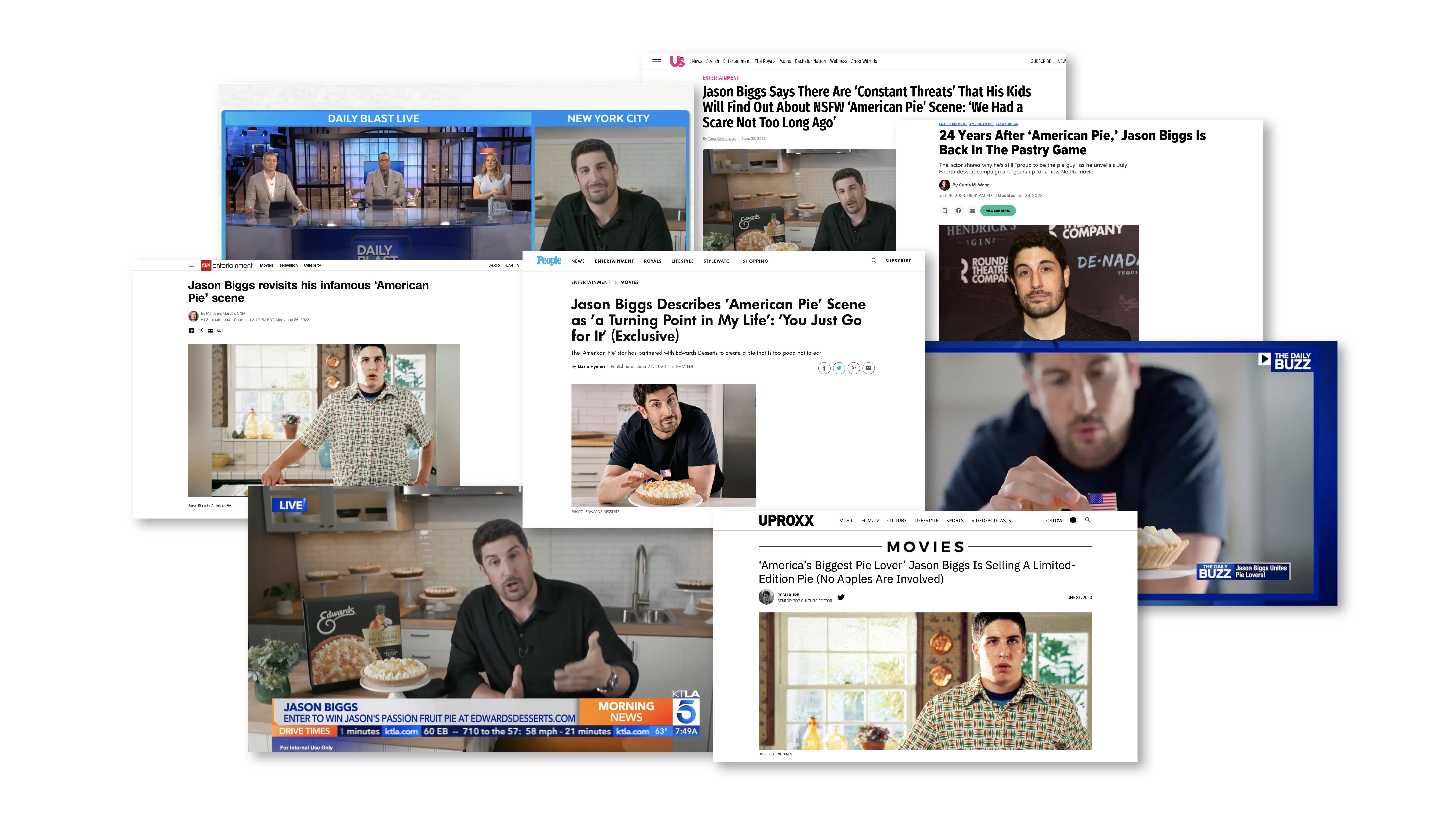
Task: Open The Royals in Us Weekly nav
Action: coord(765,61)
